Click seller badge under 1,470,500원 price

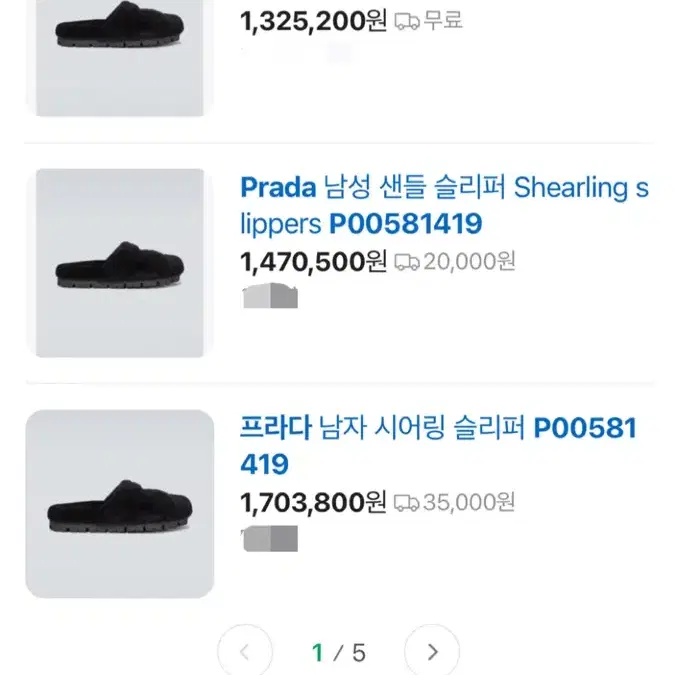click(270, 296)
